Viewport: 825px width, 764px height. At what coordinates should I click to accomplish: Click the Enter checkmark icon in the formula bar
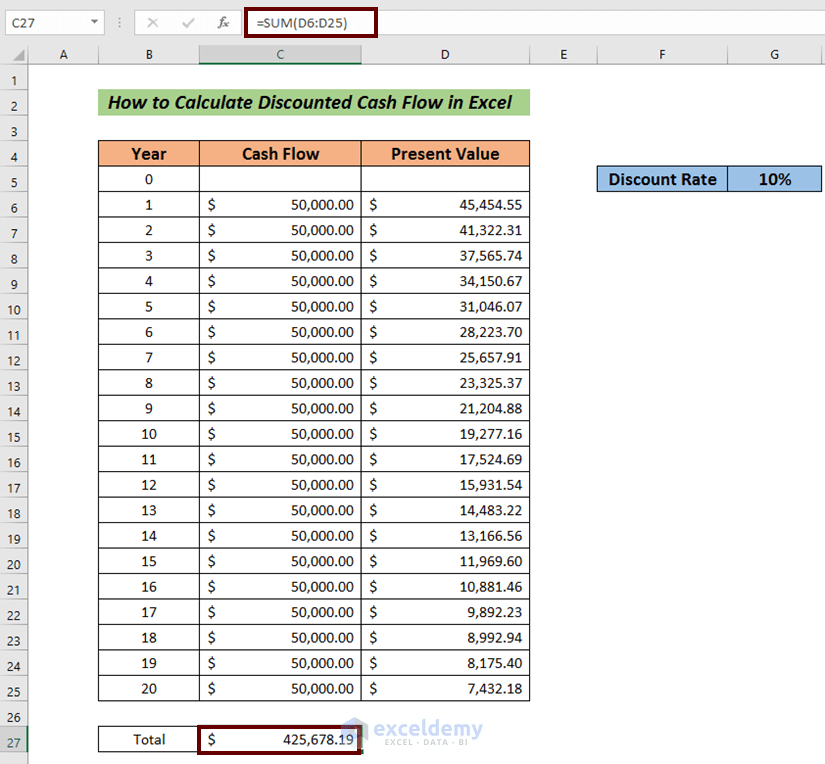pyautogui.click(x=187, y=22)
